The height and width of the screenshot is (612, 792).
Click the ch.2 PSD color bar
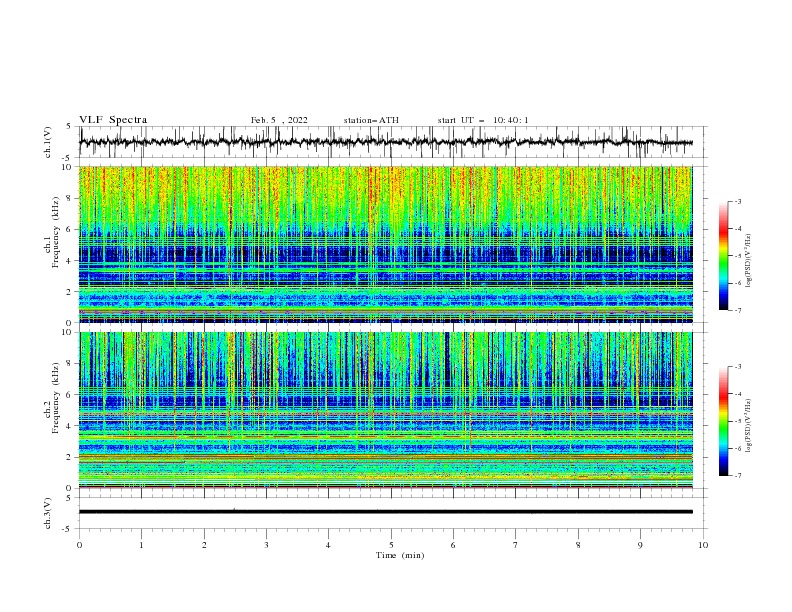pyautogui.click(x=723, y=421)
